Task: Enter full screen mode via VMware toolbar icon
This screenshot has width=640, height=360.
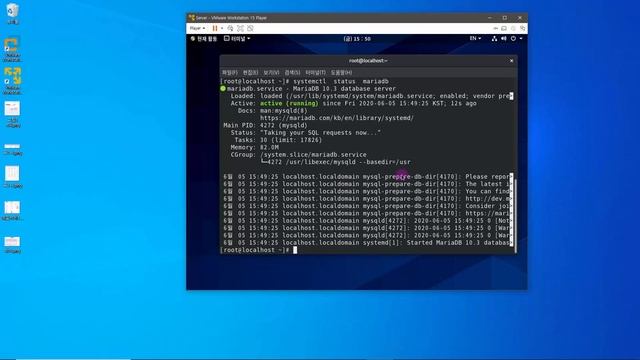Action: point(240,28)
